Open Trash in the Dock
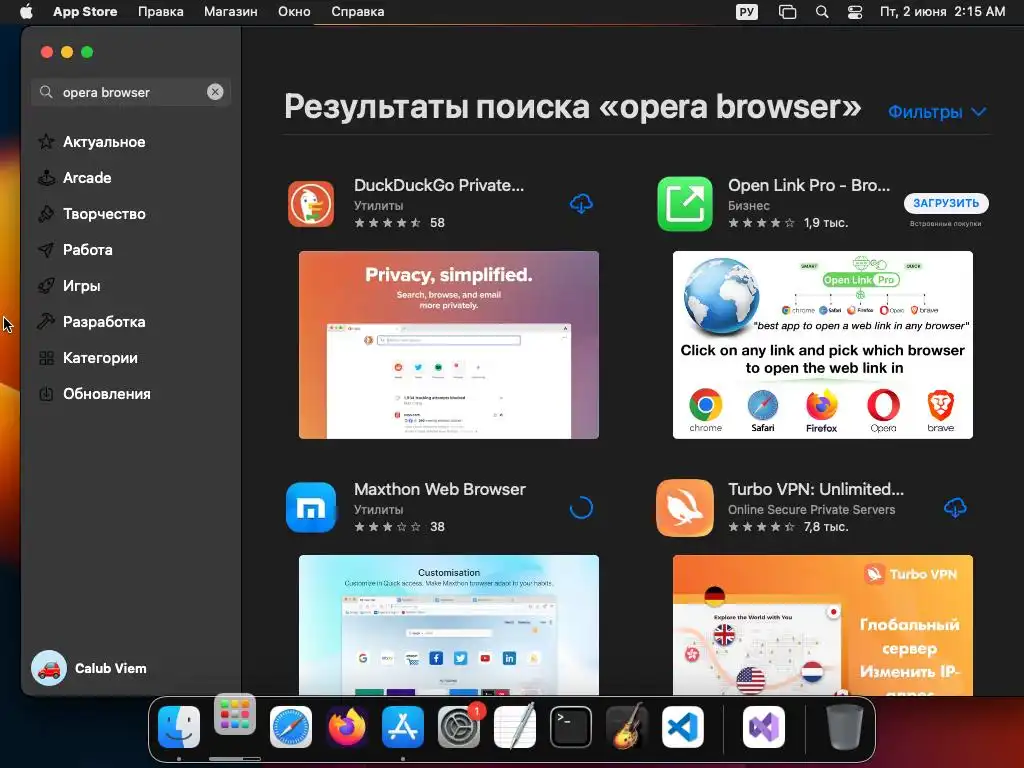Viewport: 1024px width, 768px height. coord(844,727)
